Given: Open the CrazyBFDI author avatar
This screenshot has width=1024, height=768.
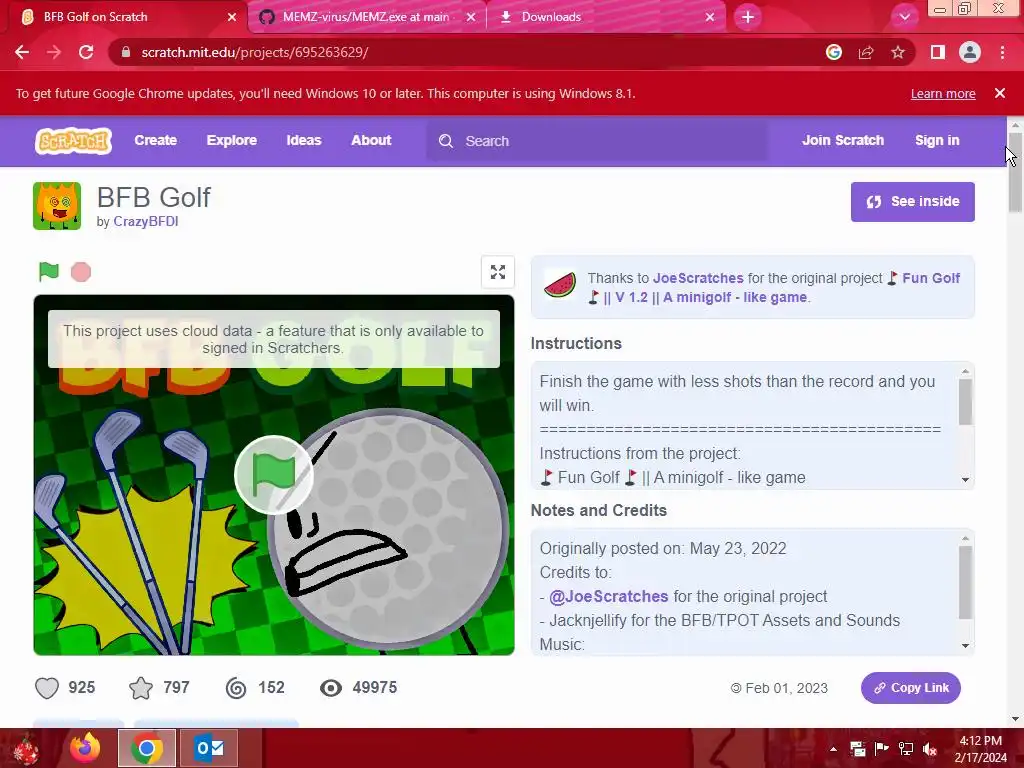Looking at the screenshot, I should [57, 206].
